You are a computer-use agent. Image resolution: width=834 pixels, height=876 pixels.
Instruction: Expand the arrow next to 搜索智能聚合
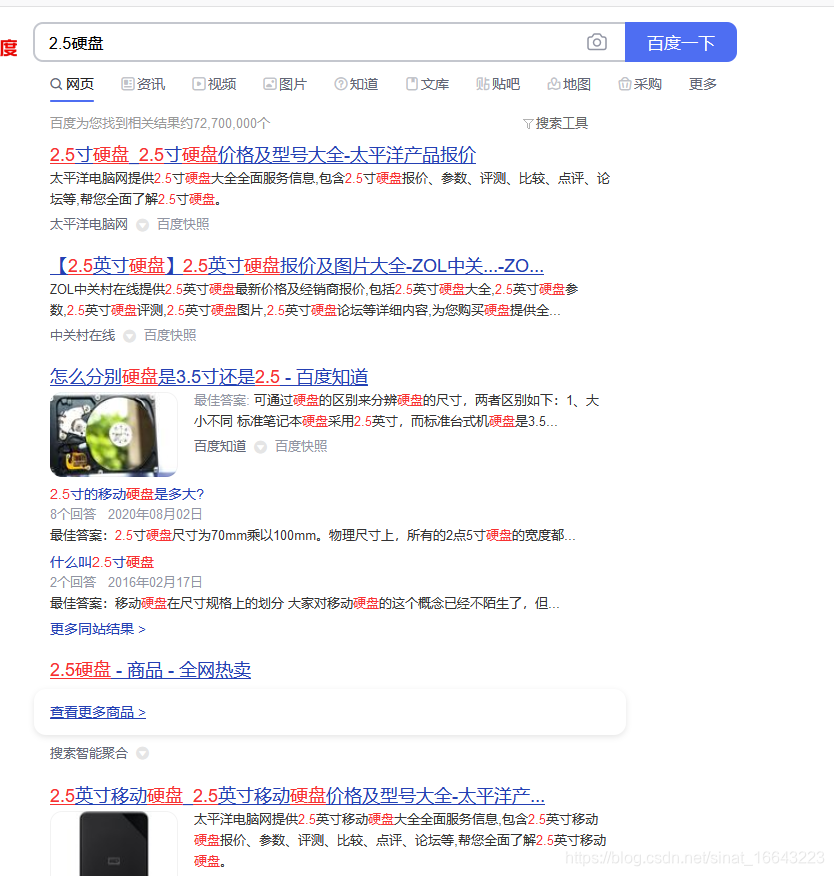pos(142,754)
